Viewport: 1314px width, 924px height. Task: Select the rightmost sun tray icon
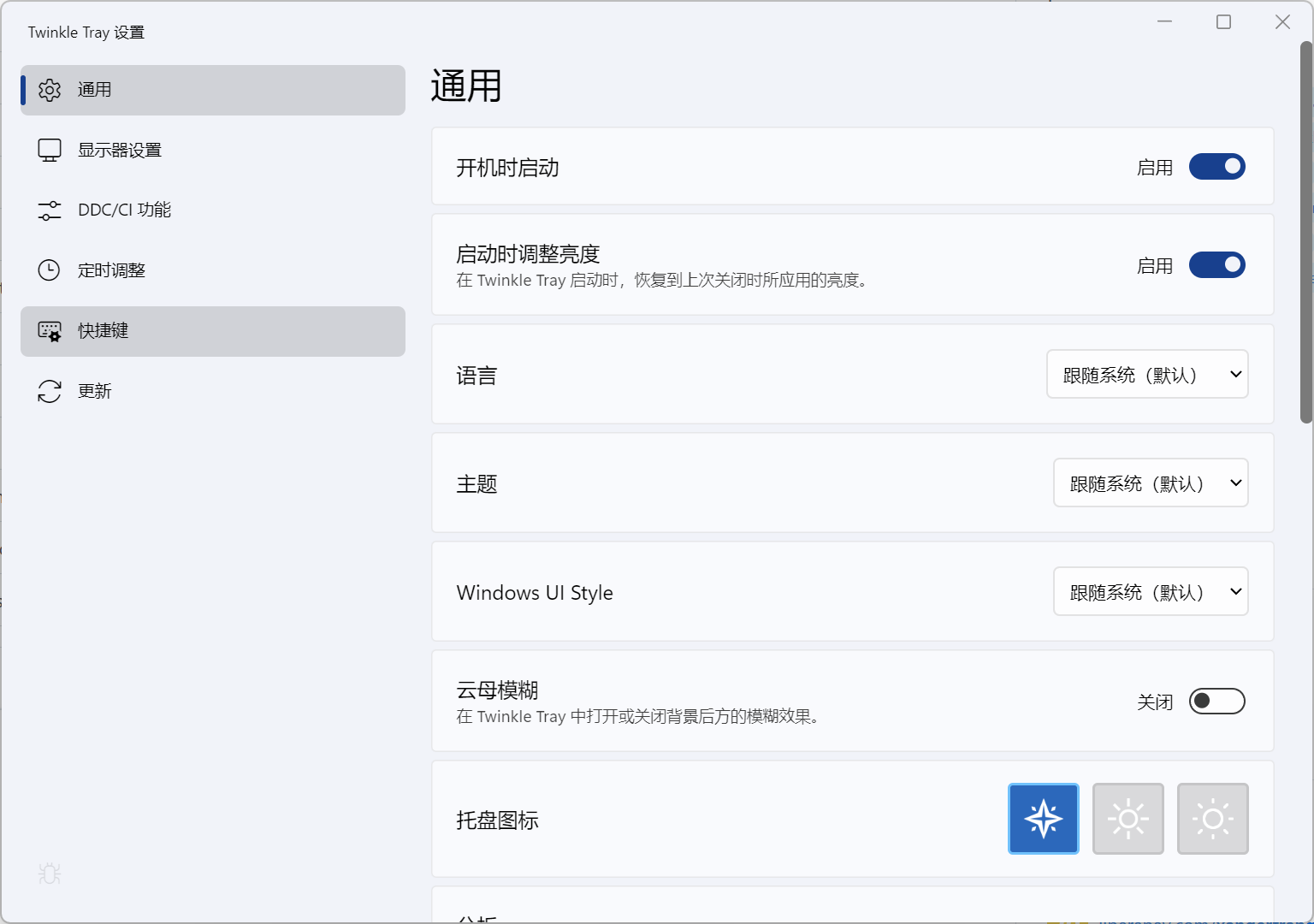pyautogui.click(x=1213, y=819)
